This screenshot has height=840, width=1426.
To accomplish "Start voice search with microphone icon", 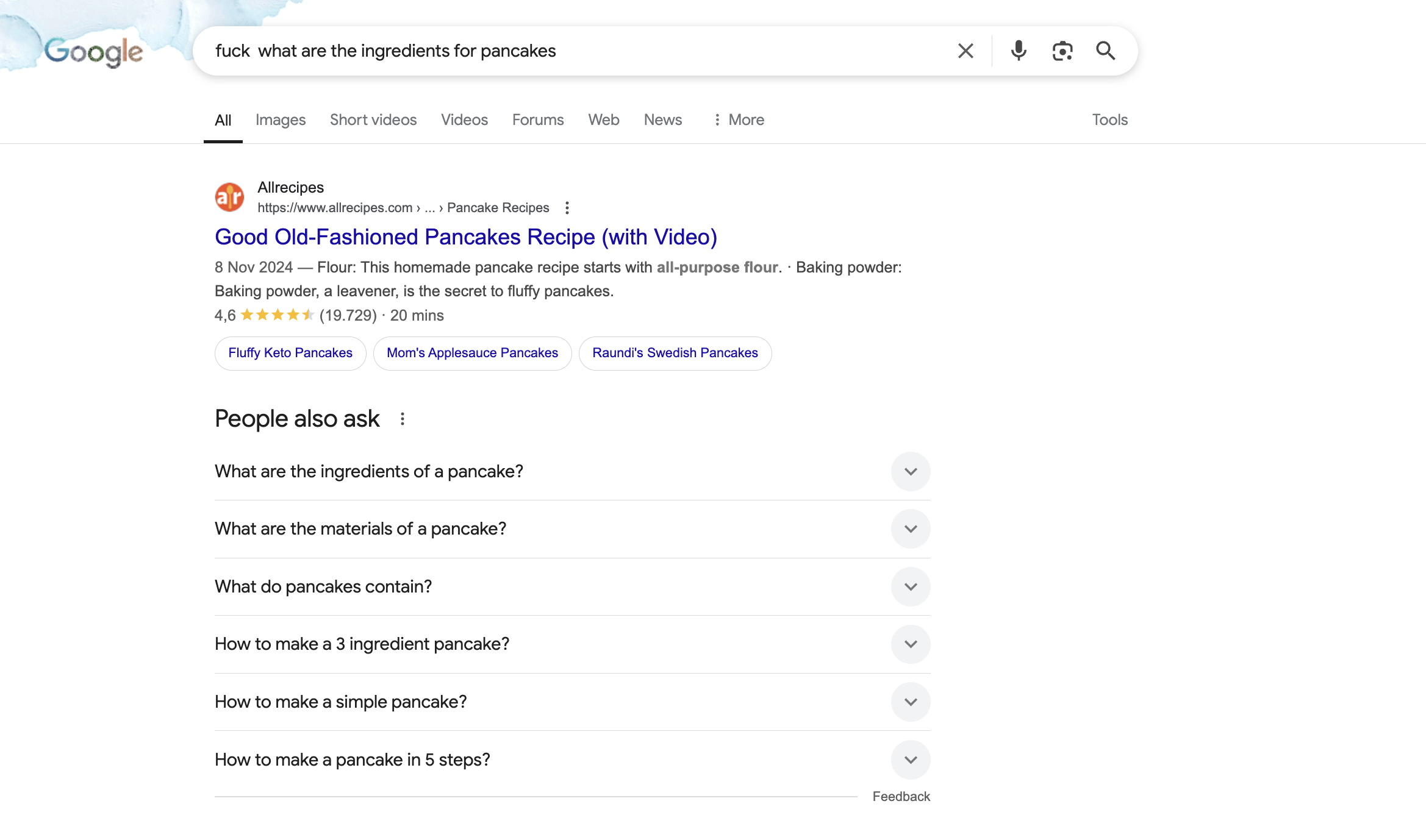I will tap(1018, 51).
